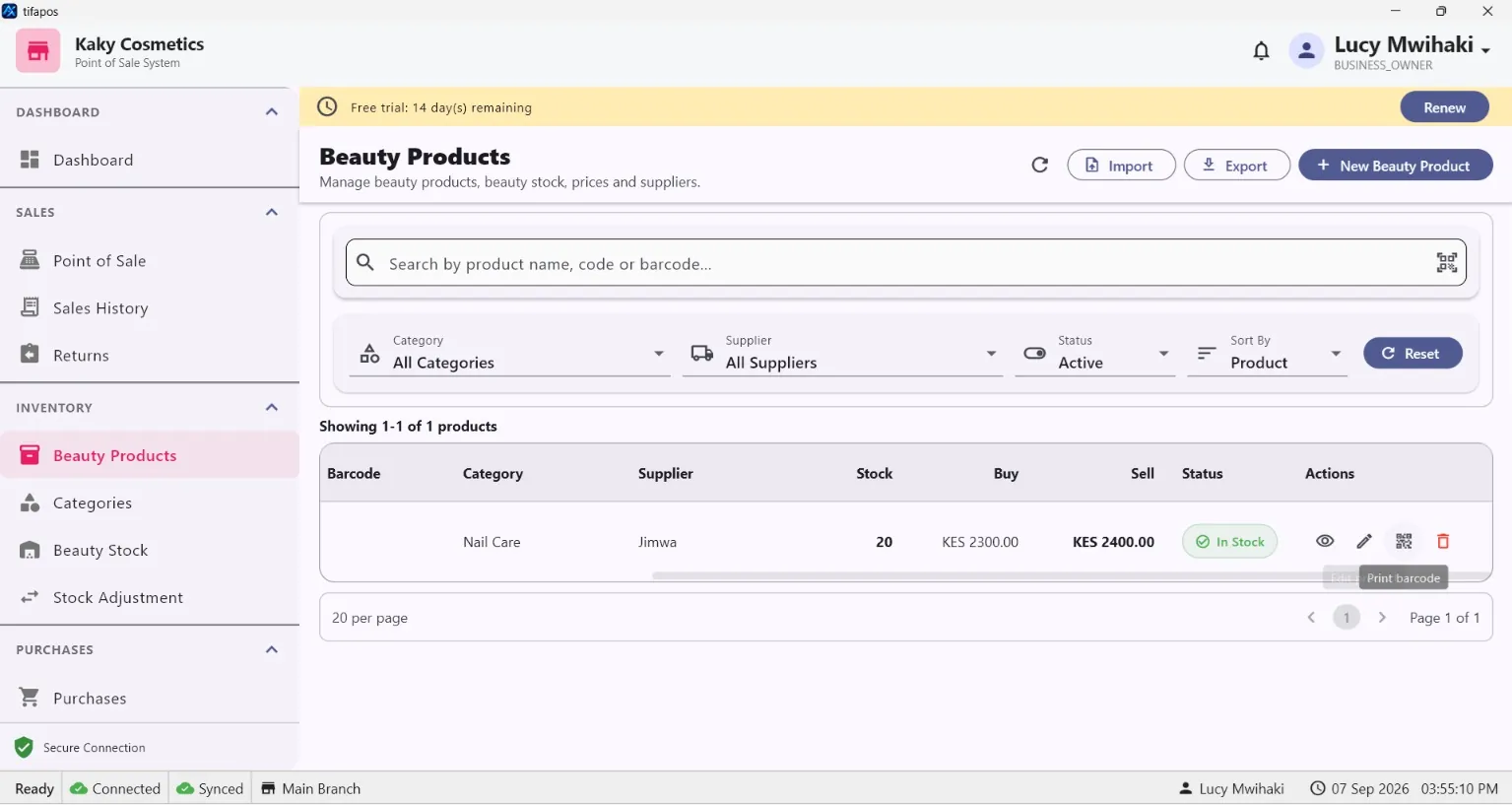This screenshot has width=1512, height=805.
Task: Click the Lucy Mwihaki status bar entry
Action: coord(1231,788)
